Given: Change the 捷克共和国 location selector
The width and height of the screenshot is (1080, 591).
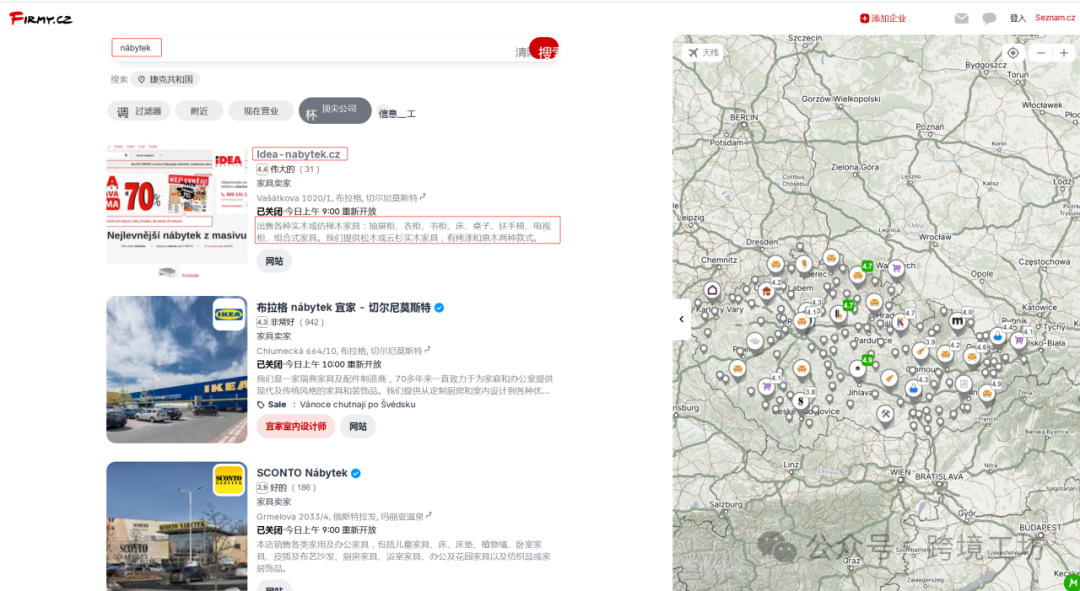Looking at the screenshot, I should 166,79.
